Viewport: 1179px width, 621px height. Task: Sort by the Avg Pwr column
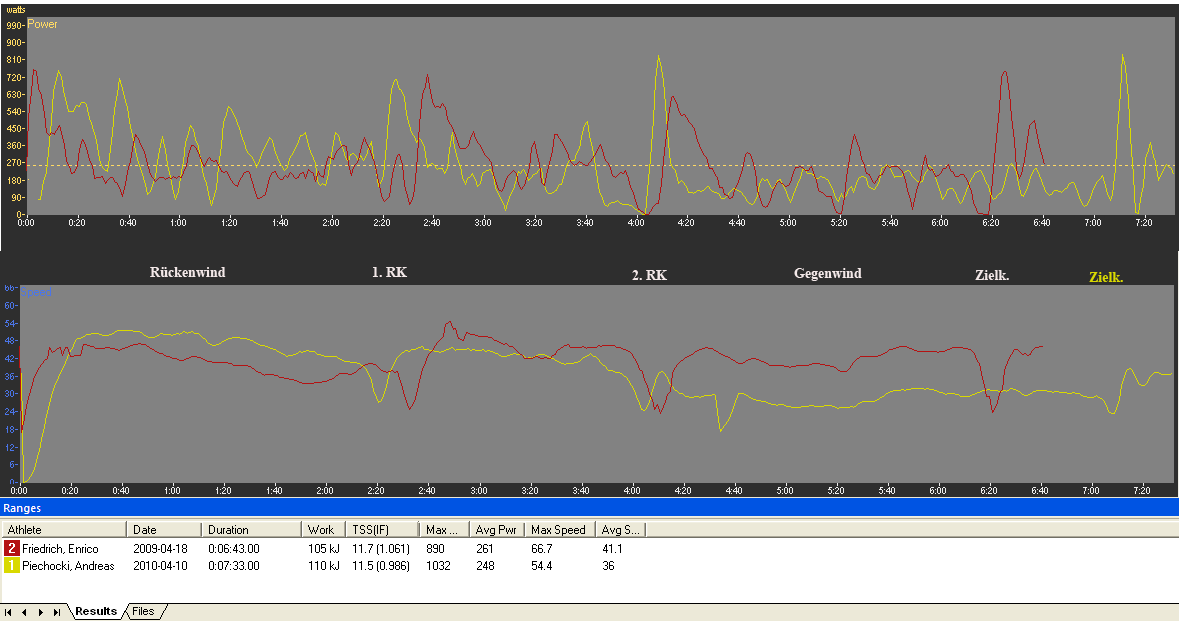point(497,529)
